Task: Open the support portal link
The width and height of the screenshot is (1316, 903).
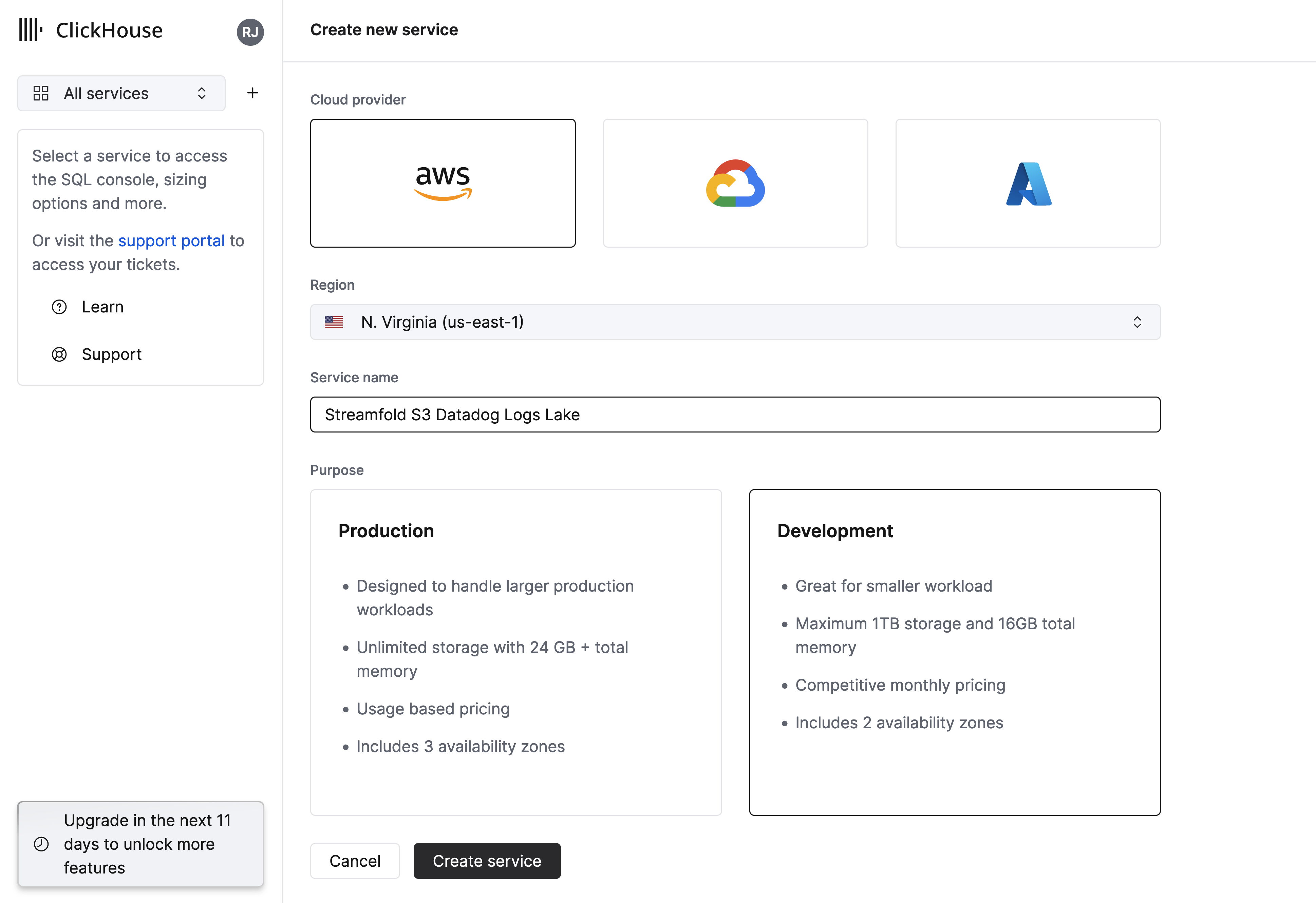Action: tap(171, 241)
